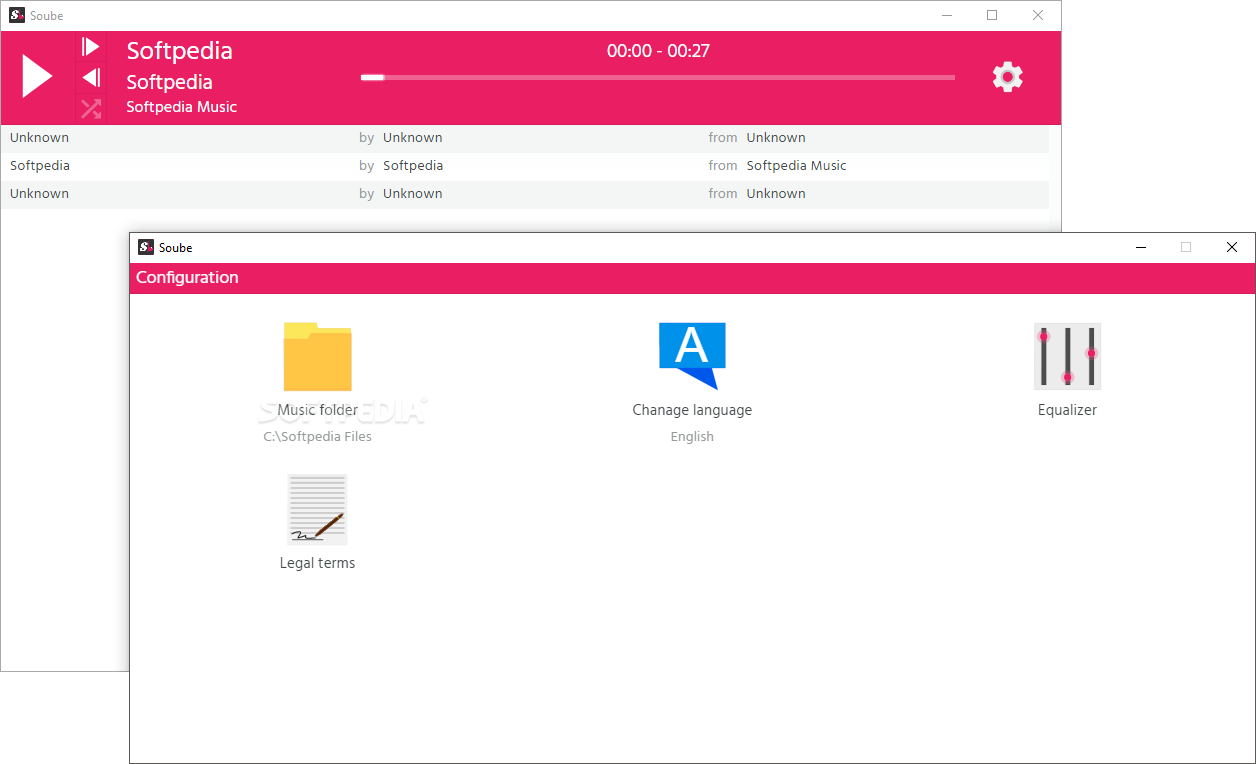Close the main Soube player window
Viewport: 1256px width, 764px height.
point(1038,15)
